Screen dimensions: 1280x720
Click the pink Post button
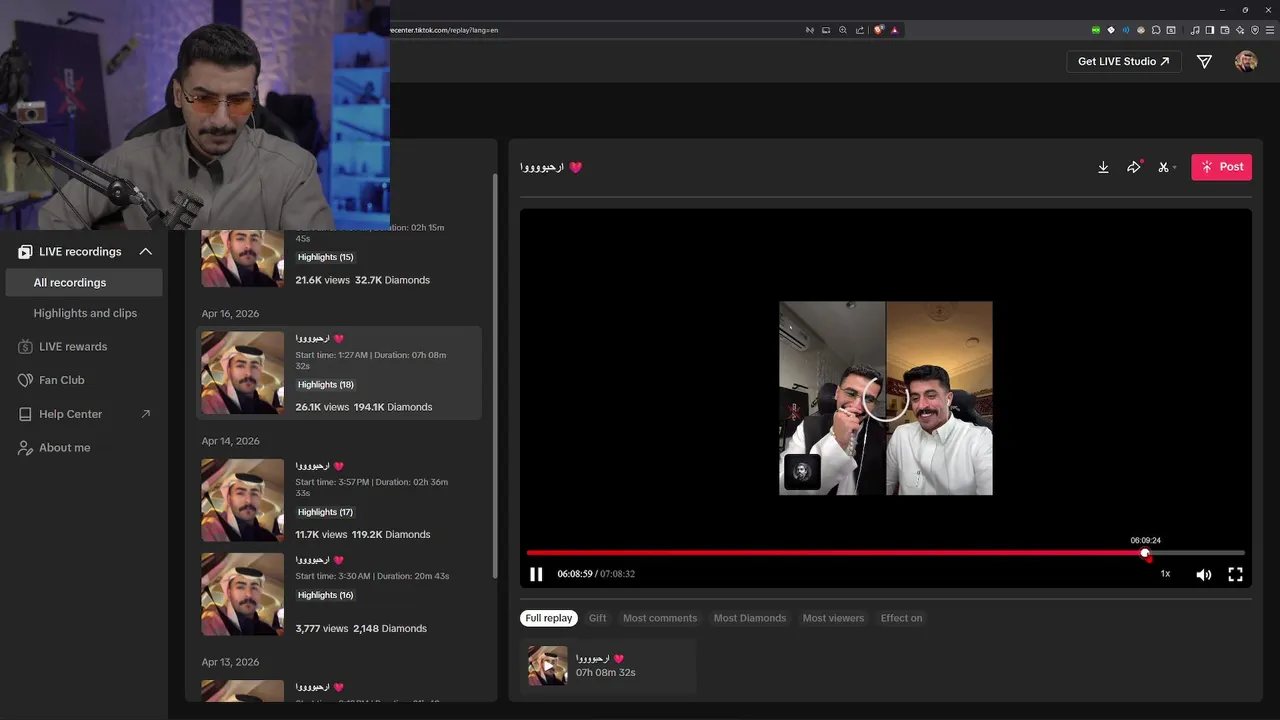pos(1221,167)
